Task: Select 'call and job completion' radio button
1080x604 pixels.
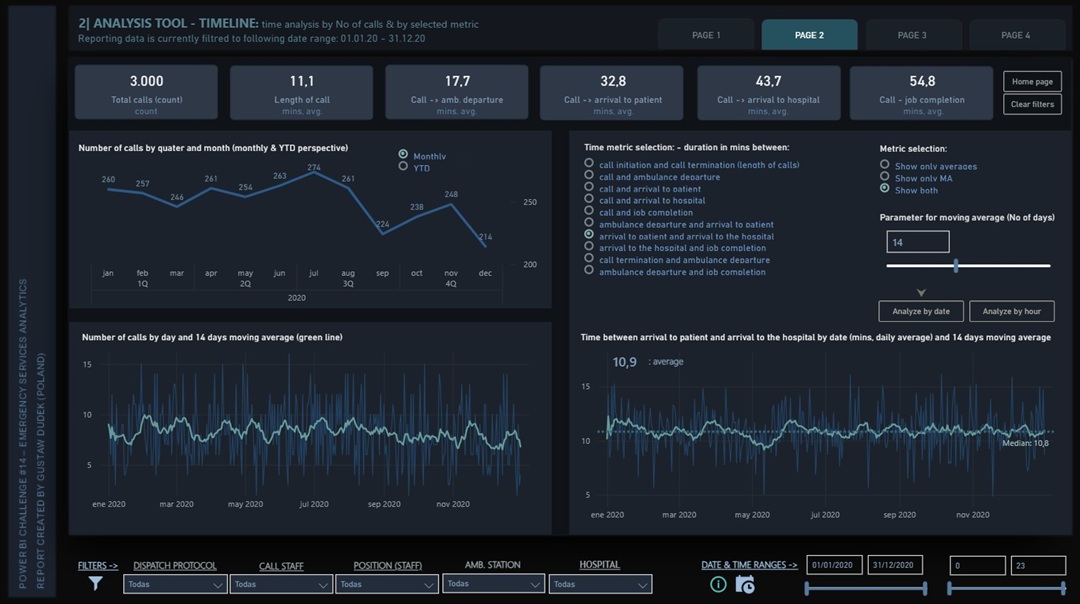Action: (x=589, y=212)
